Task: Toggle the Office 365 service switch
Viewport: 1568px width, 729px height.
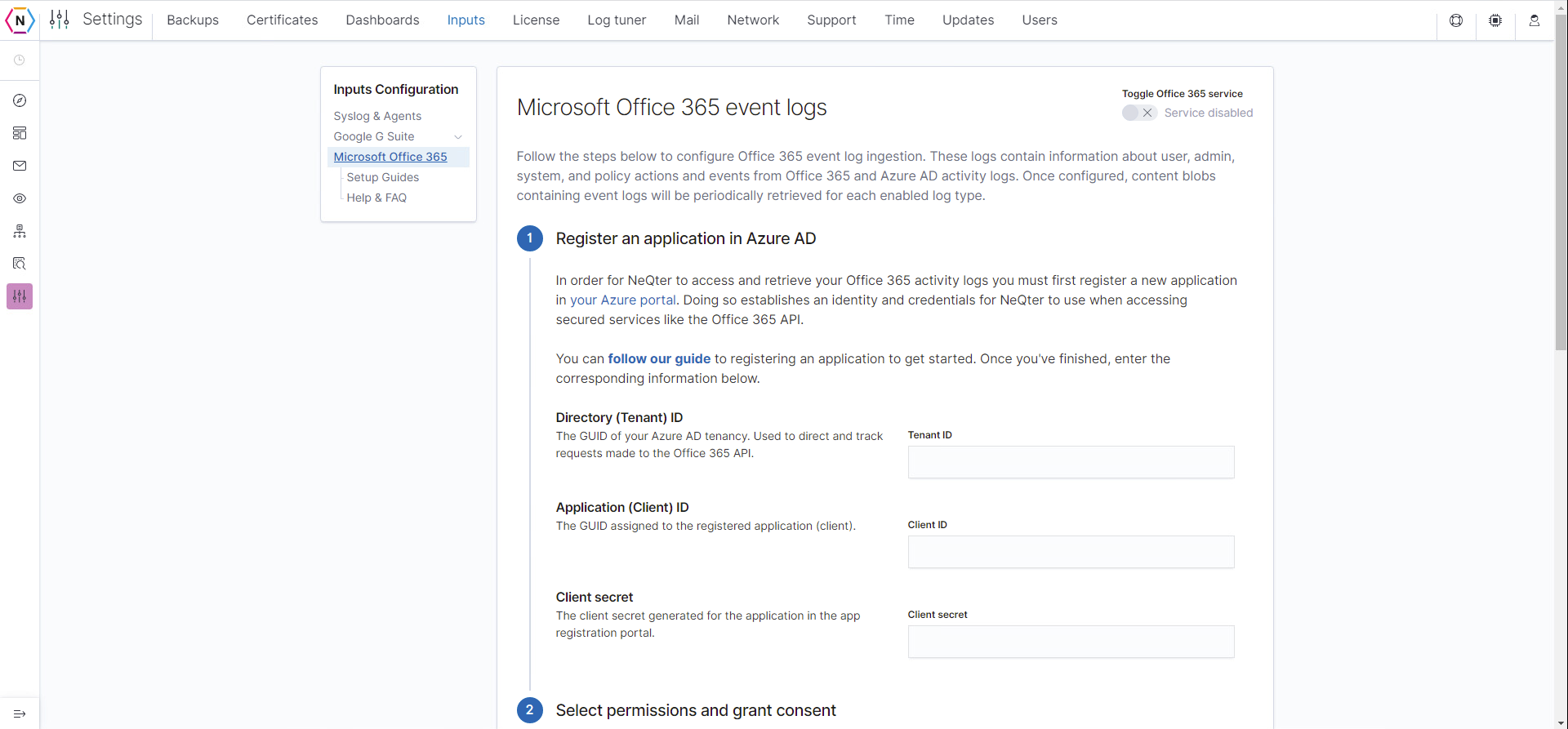Action: 1139,113
